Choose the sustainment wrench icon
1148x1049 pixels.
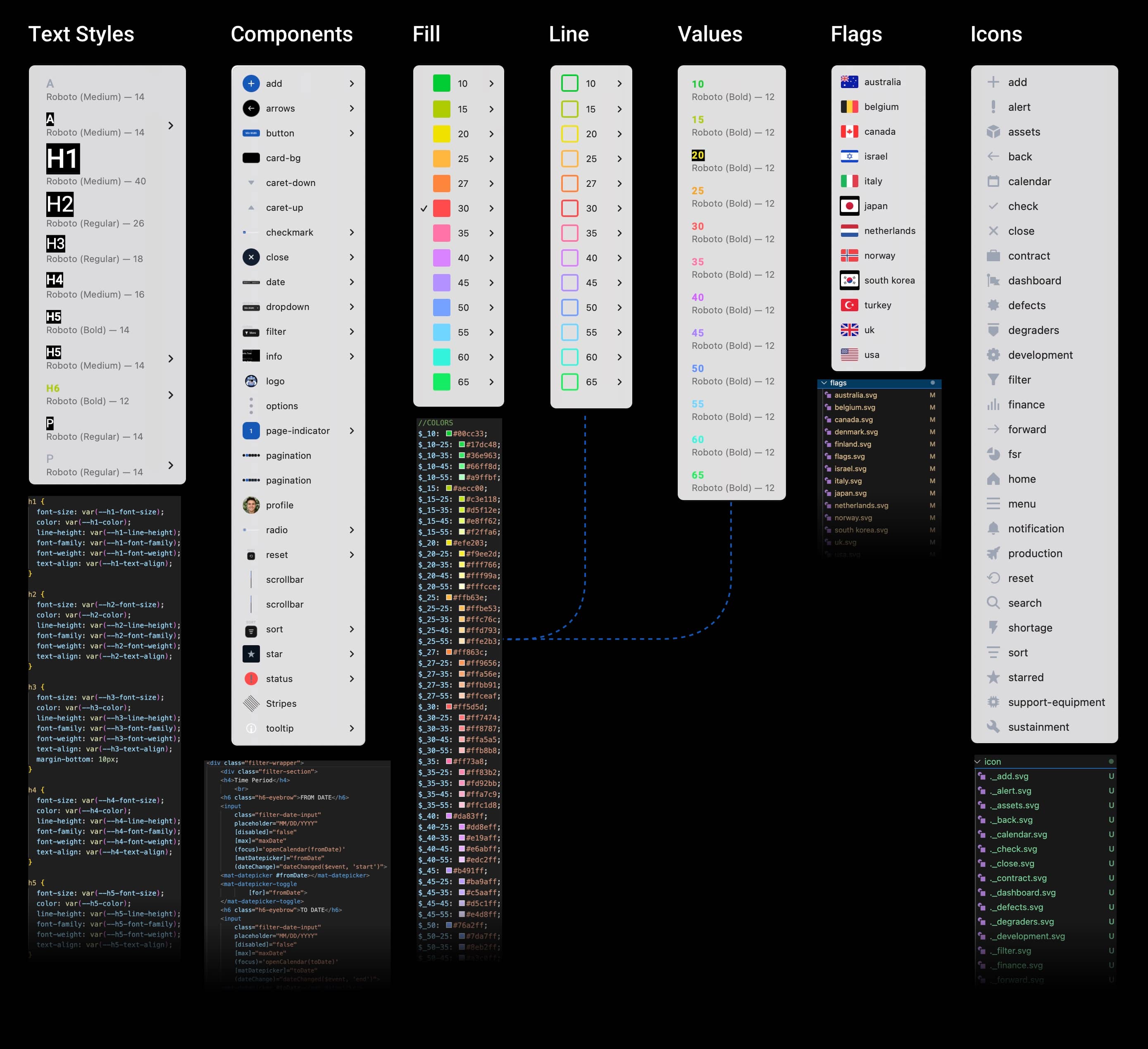(x=993, y=727)
